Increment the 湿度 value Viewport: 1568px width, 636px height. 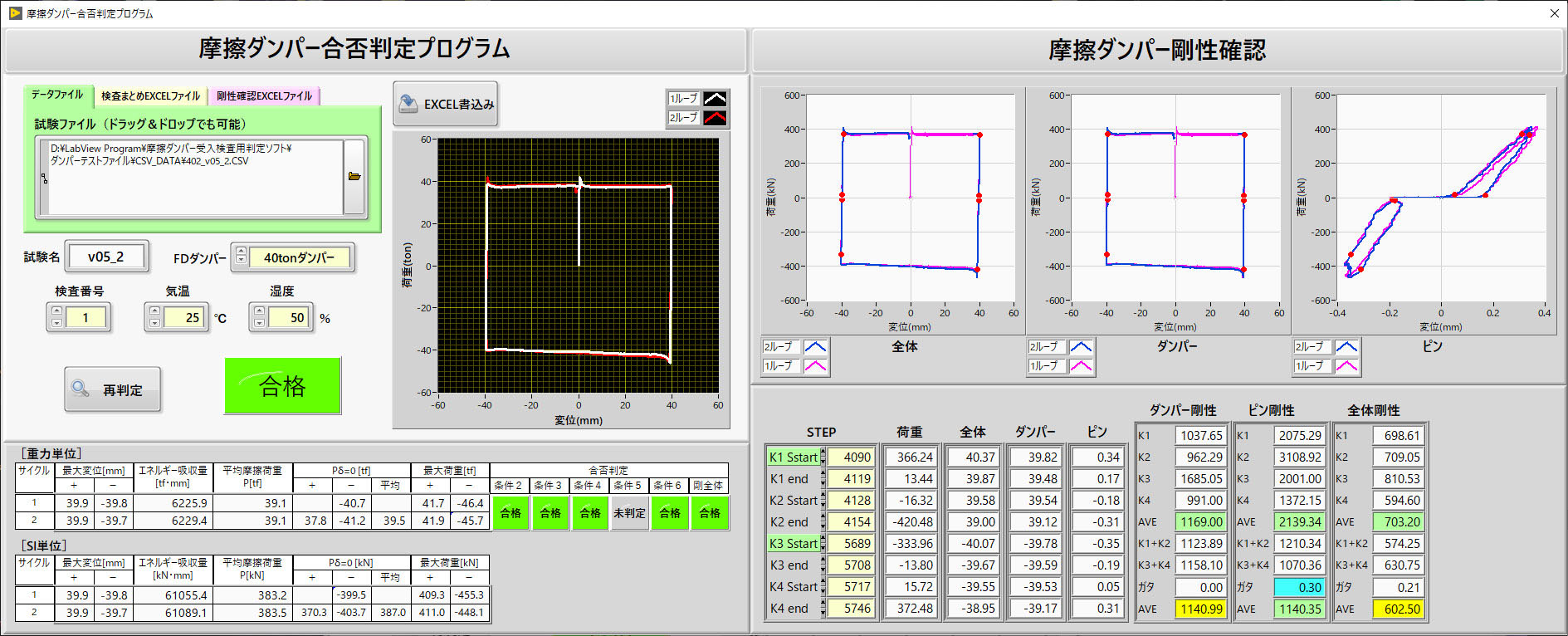[x=259, y=312]
